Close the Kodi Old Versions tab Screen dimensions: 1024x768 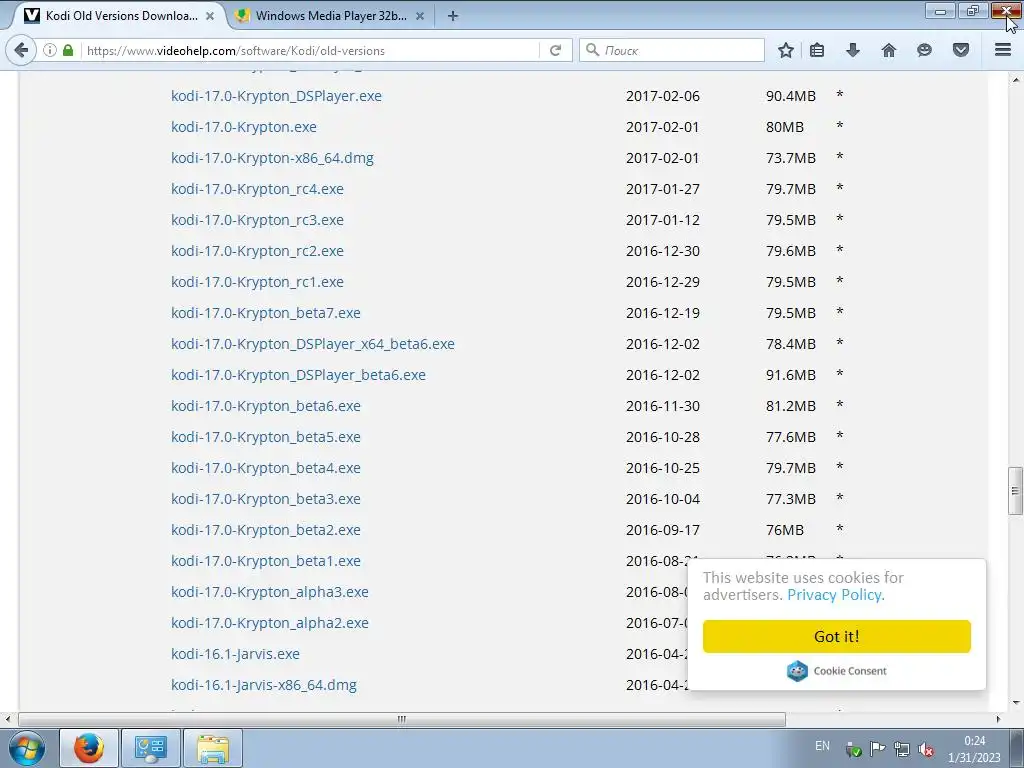[x=210, y=16]
